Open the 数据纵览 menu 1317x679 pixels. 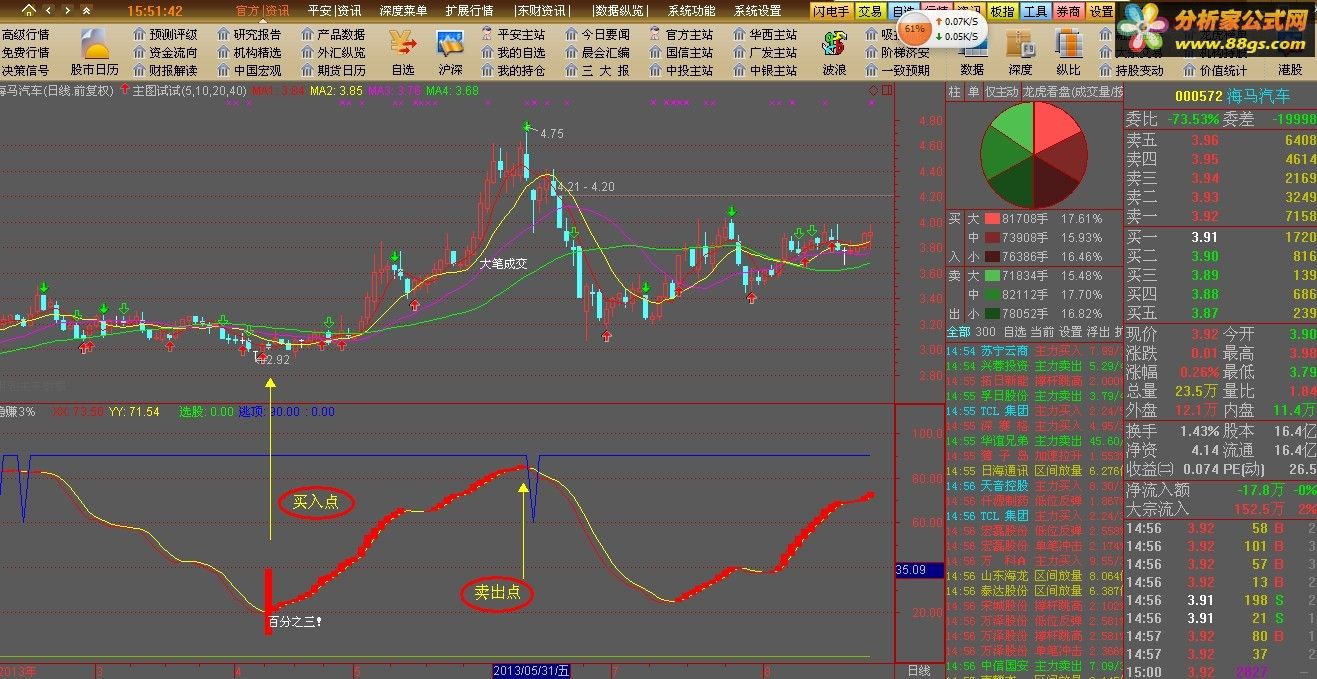pos(620,11)
